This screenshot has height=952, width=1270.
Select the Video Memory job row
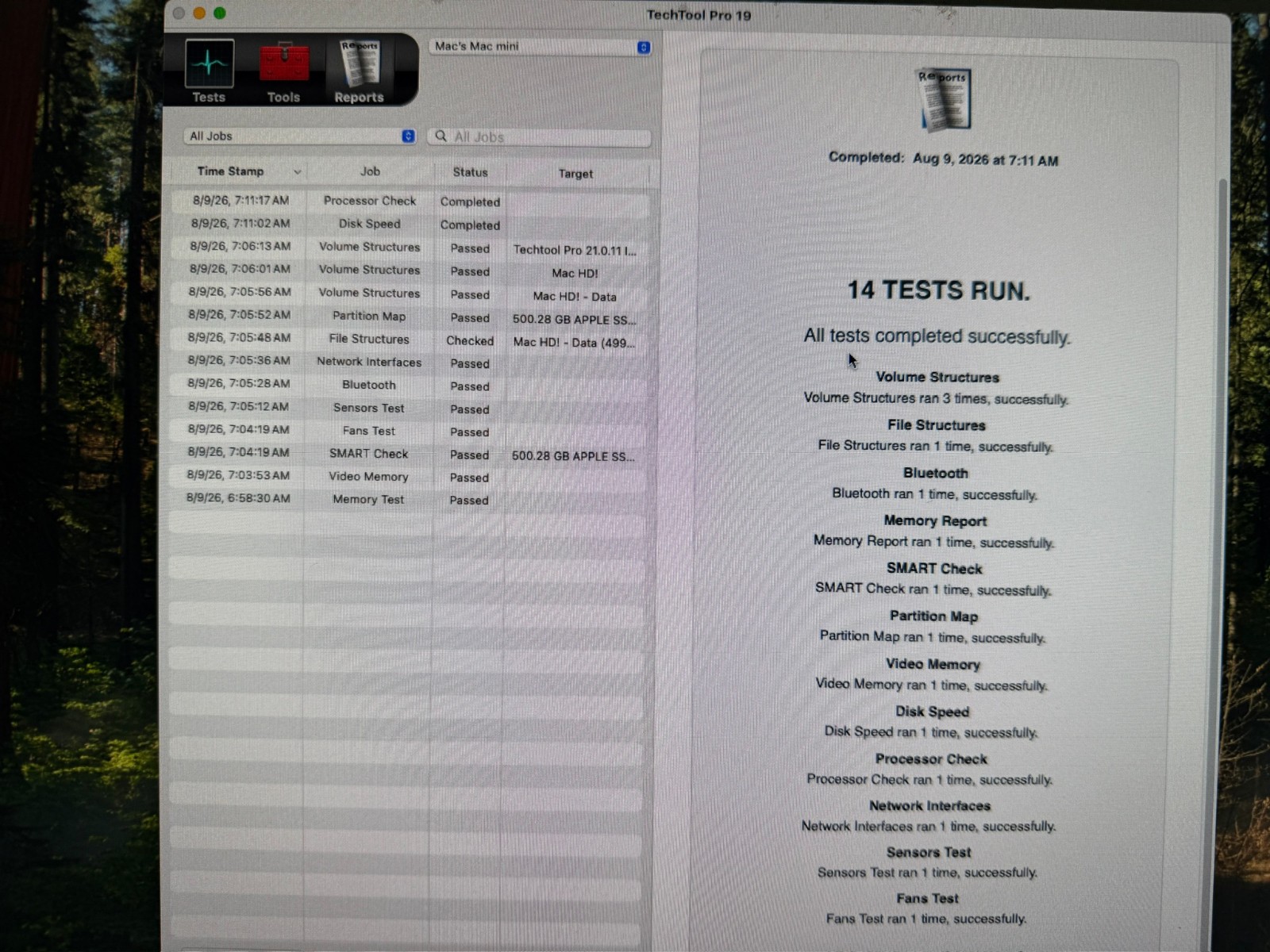point(410,477)
